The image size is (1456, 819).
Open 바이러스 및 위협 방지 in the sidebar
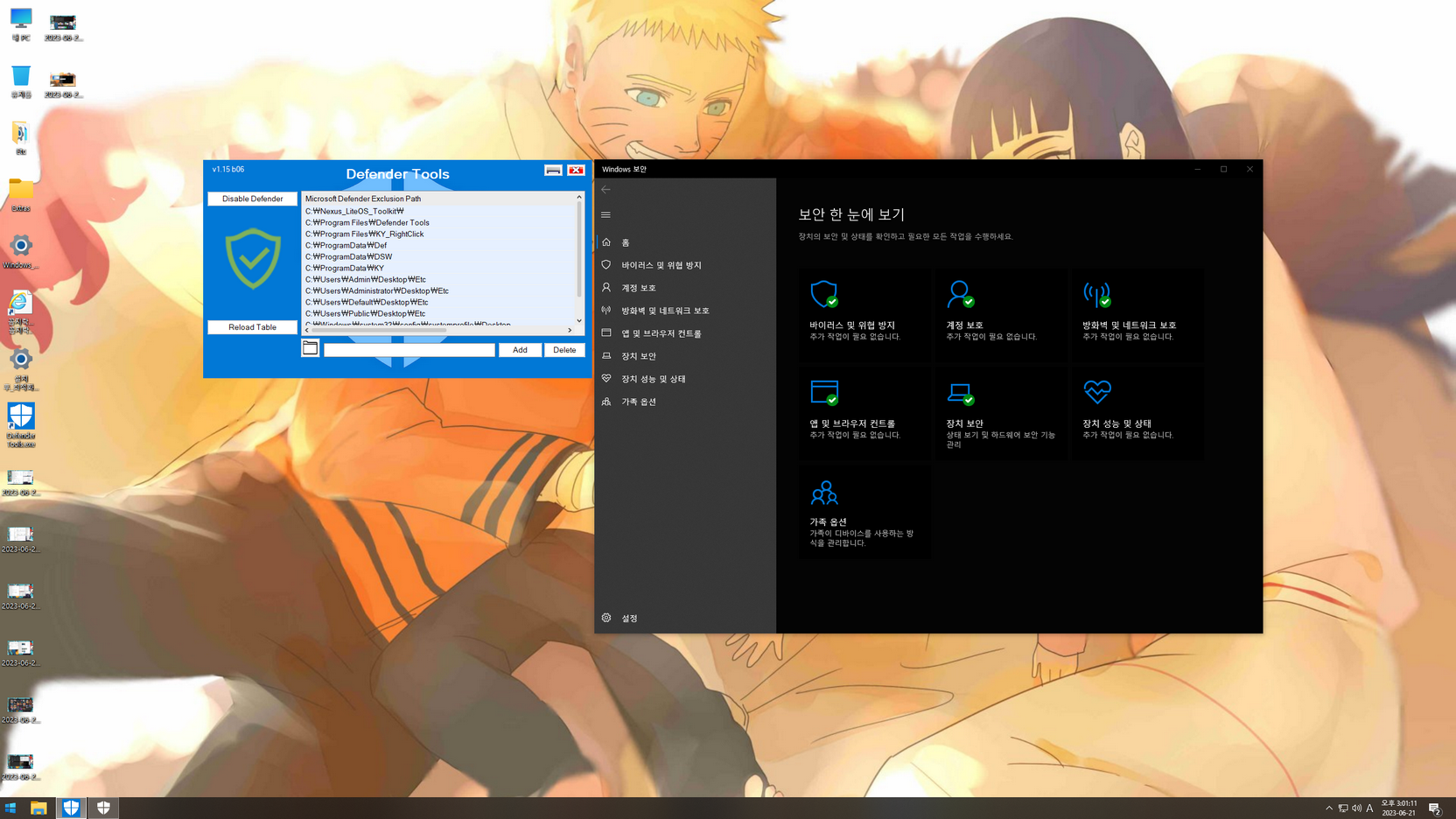pos(685,265)
